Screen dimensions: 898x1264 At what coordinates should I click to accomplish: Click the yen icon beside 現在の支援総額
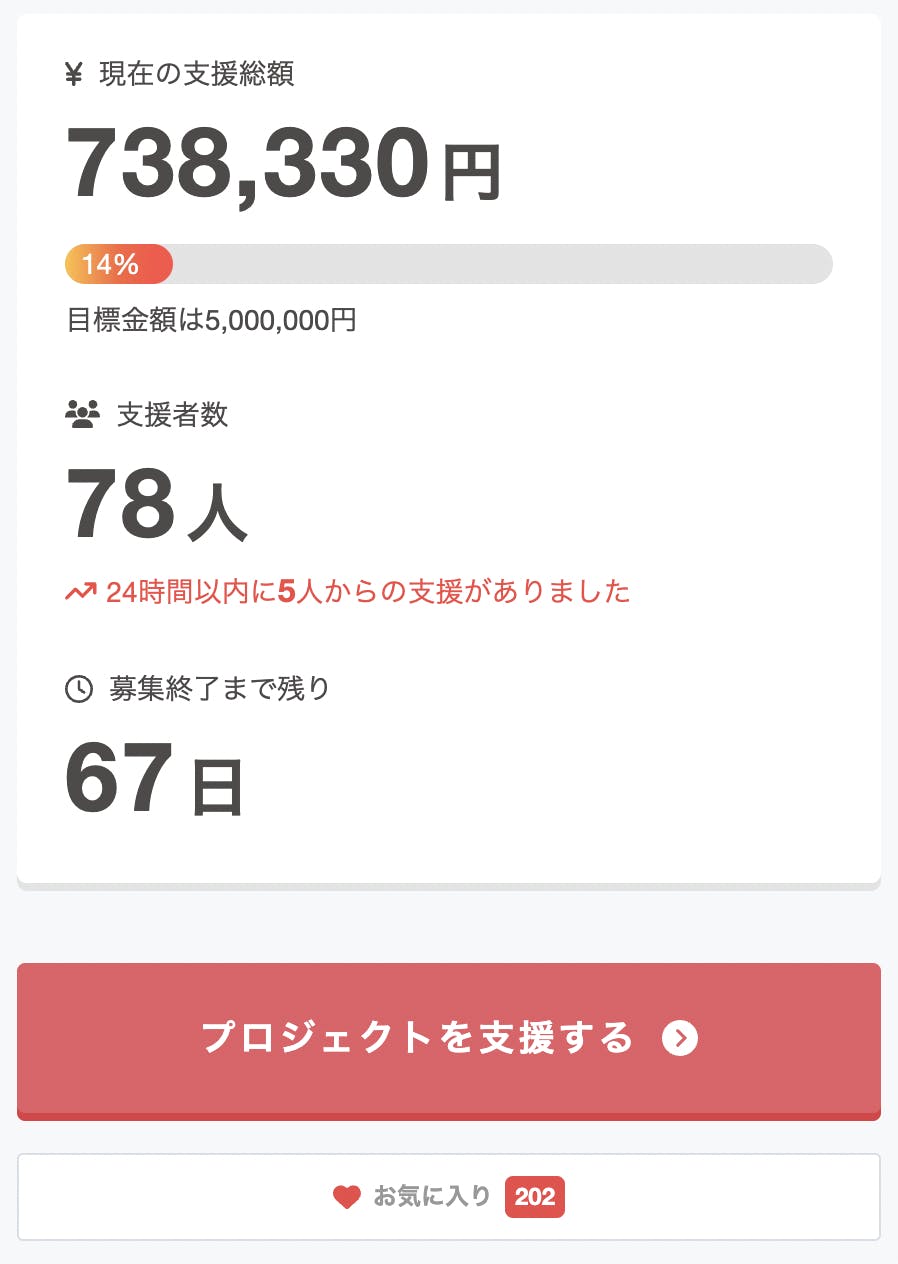pos(74,75)
